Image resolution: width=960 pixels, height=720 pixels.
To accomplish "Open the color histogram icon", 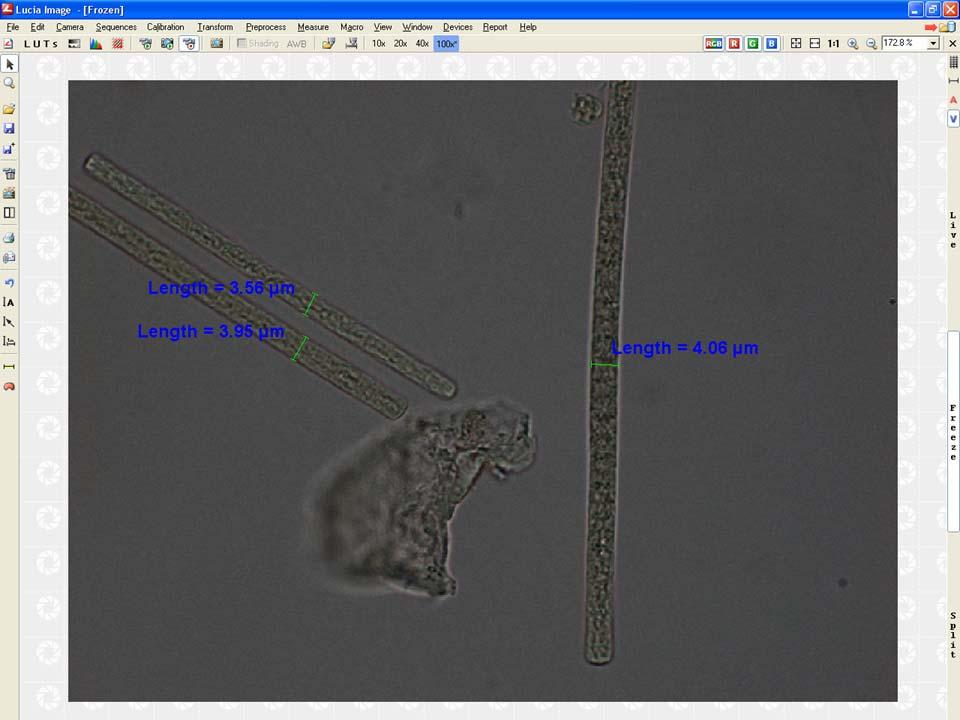I will coord(96,43).
